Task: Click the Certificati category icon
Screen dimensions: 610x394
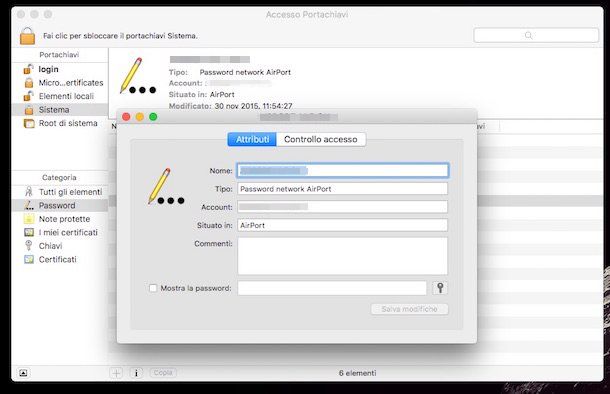Action: (29, 259)
